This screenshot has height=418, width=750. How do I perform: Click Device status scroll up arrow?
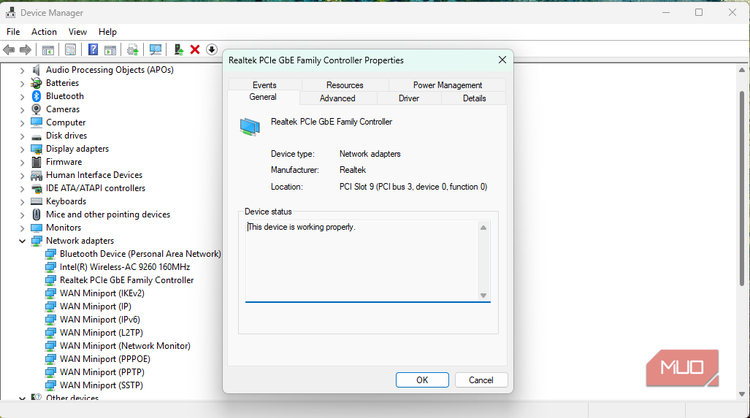coord(484,228)
